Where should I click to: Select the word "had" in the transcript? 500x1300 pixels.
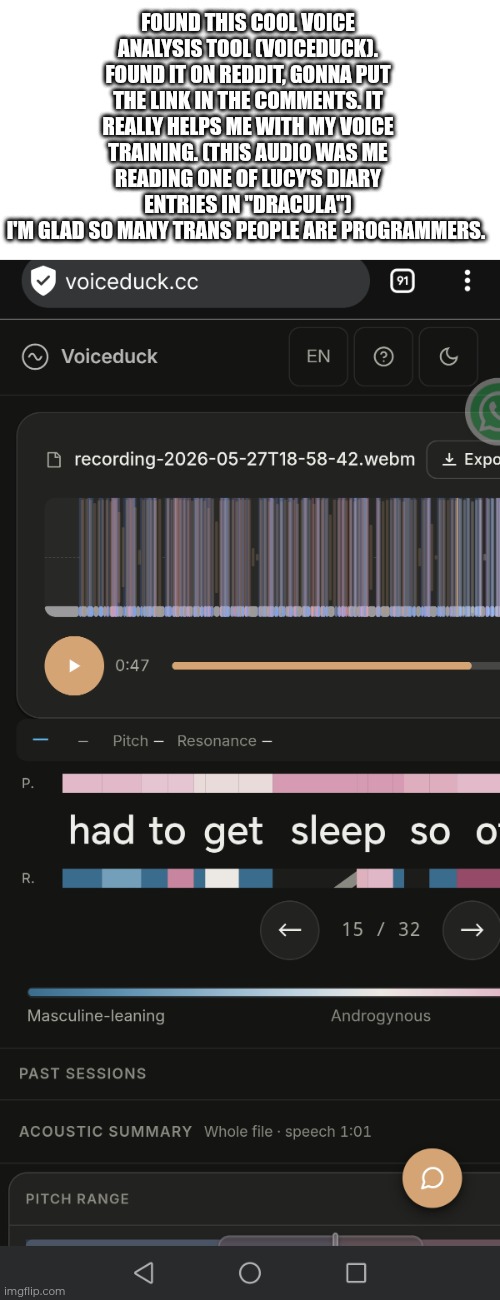coord(101,831)
